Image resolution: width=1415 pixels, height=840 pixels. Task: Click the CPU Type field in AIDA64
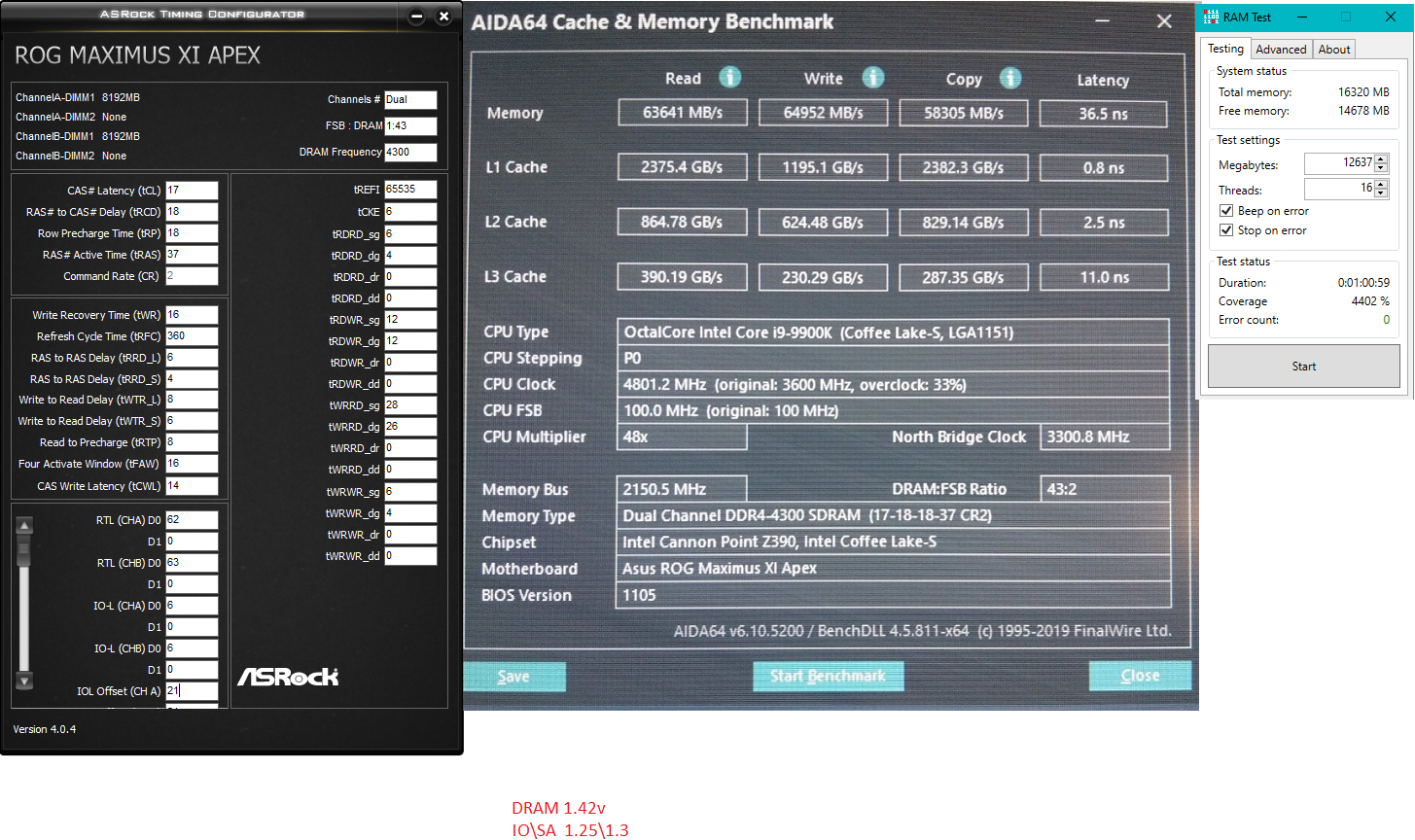pos(893,332)
